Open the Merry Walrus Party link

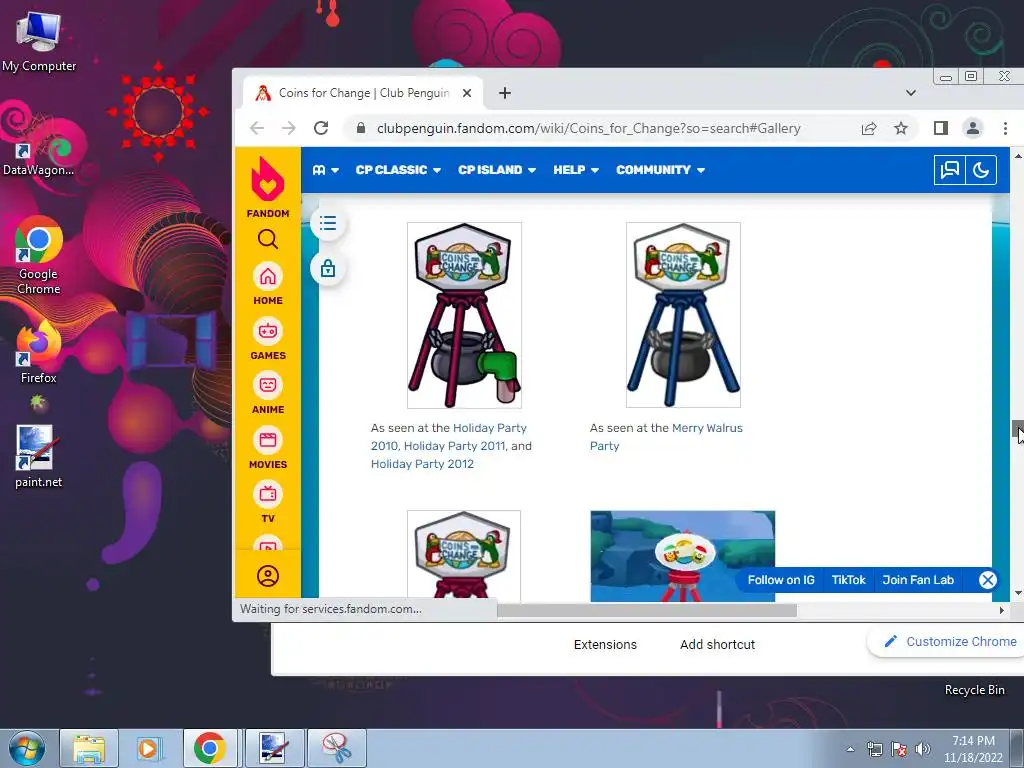(x=666, y=437)
